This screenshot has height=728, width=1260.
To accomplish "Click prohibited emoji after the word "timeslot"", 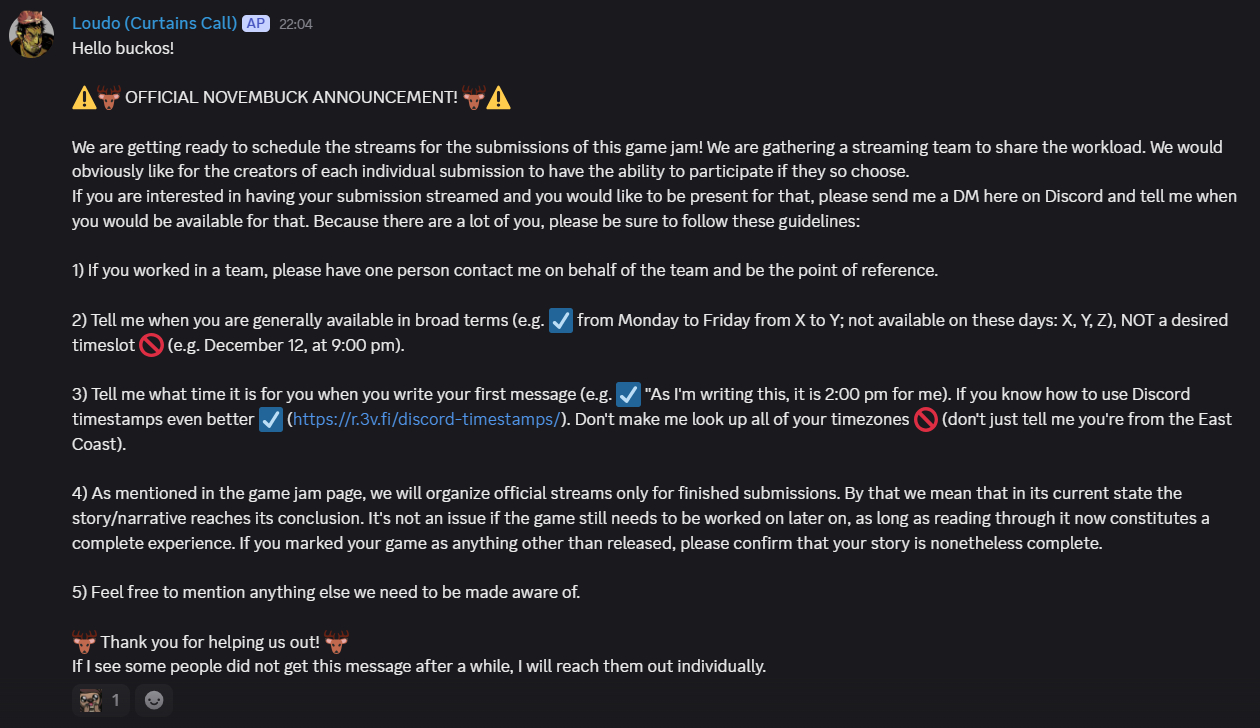I will pyautogui.click(x=151, y=346).
